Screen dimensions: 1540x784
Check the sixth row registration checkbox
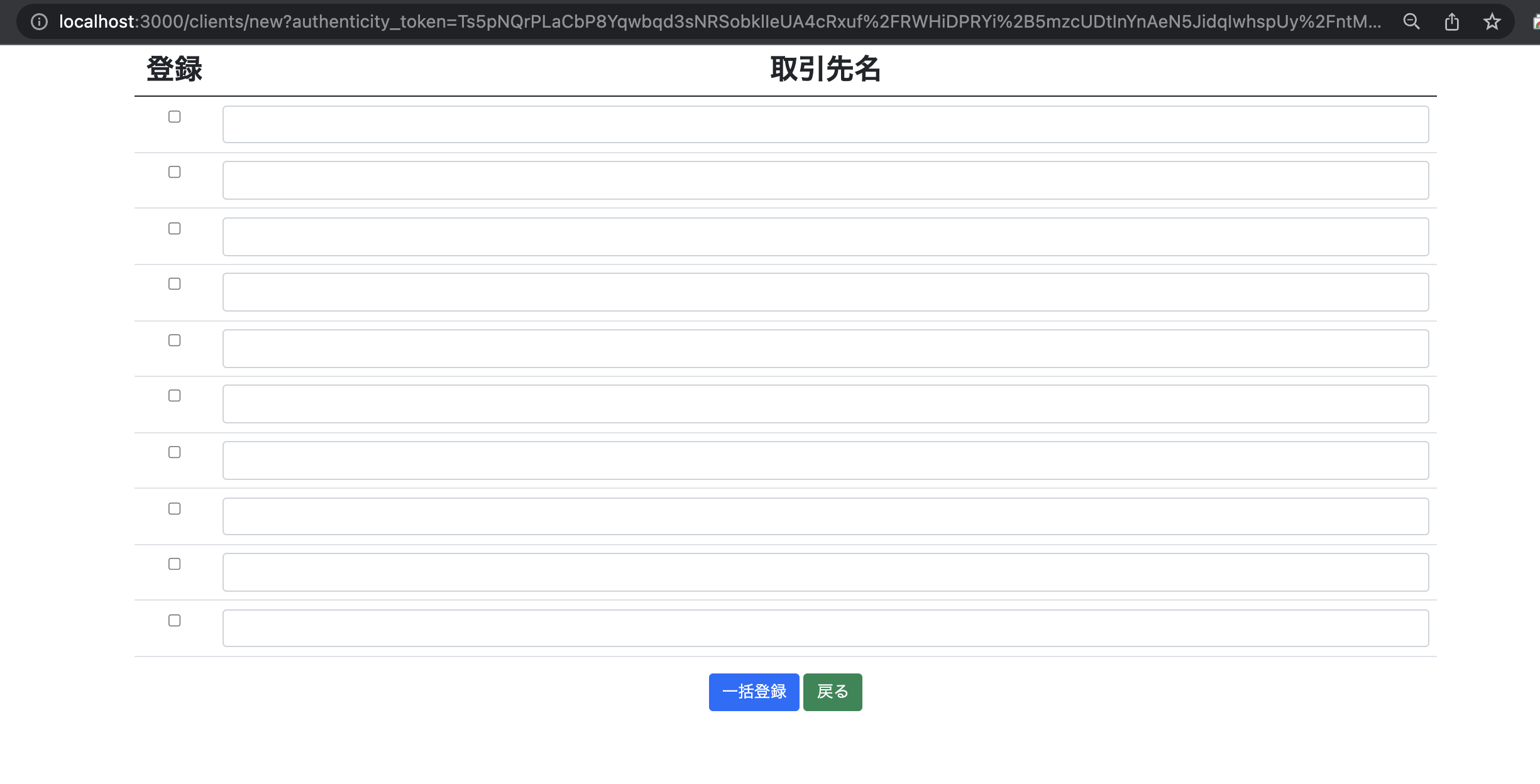click(x=175, y=396)
